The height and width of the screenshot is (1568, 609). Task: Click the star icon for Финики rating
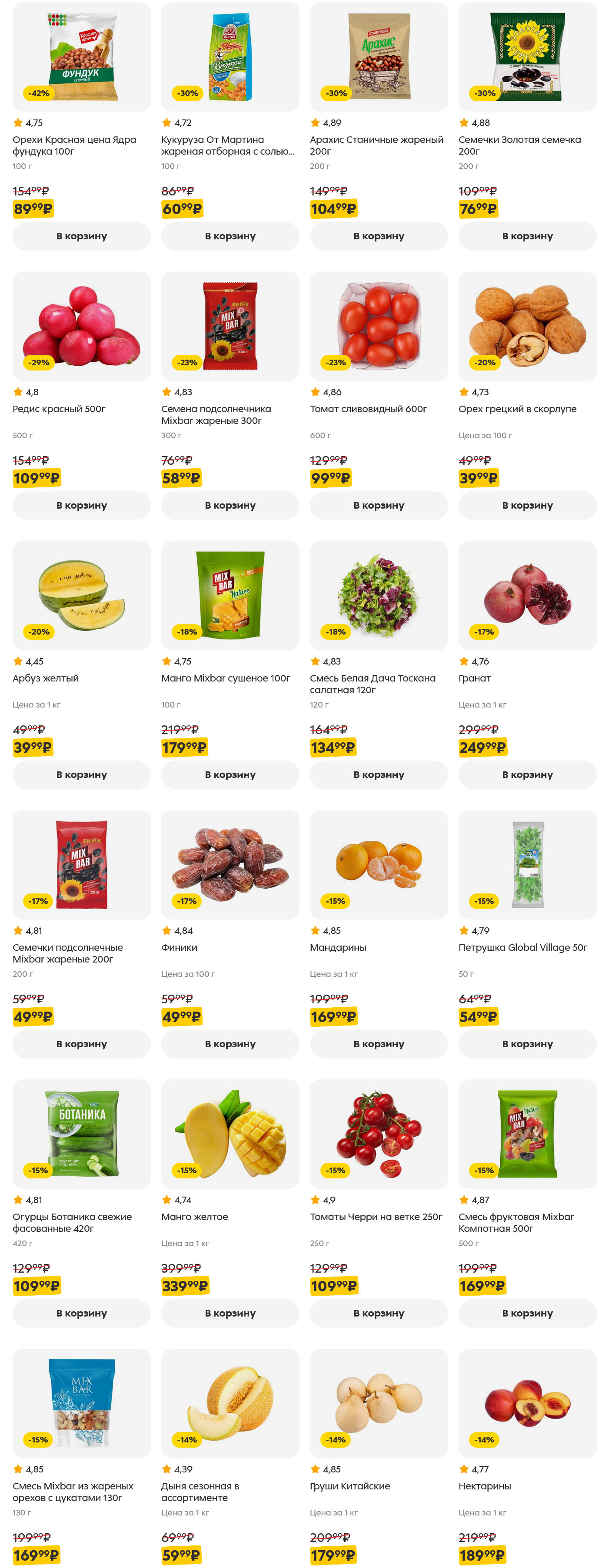(x=166, y=930)
